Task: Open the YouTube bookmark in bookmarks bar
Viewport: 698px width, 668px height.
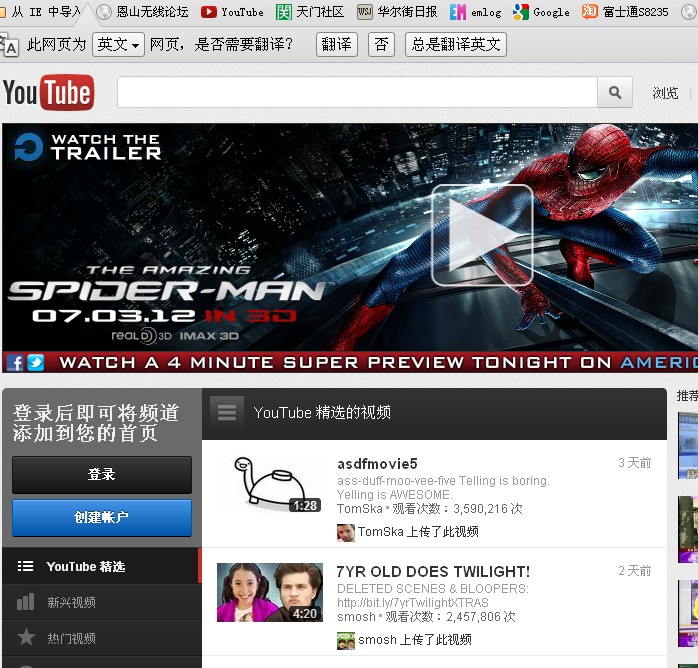Action: [x=232, y=12]
